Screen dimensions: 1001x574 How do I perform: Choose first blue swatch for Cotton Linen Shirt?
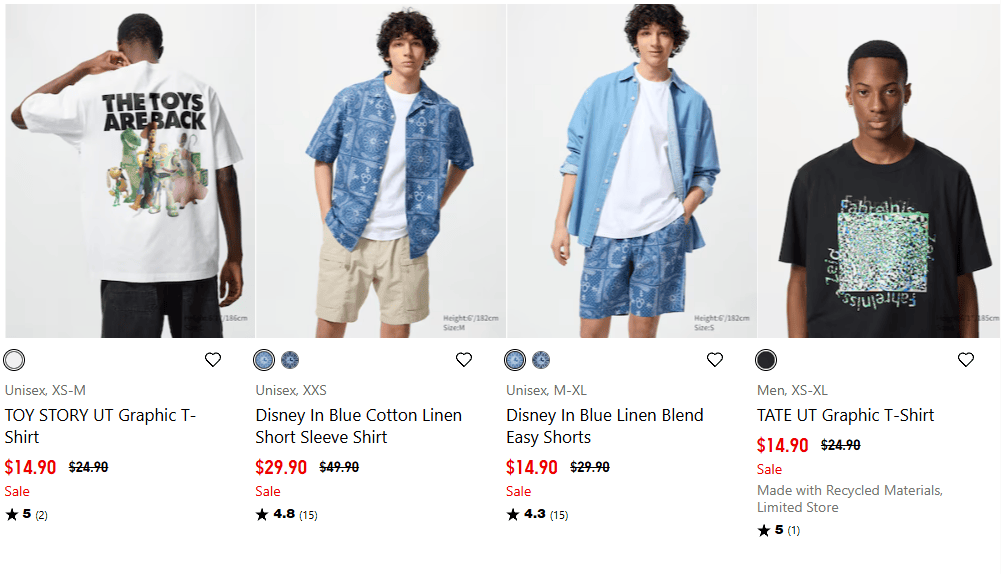click(x=264, y=360)
